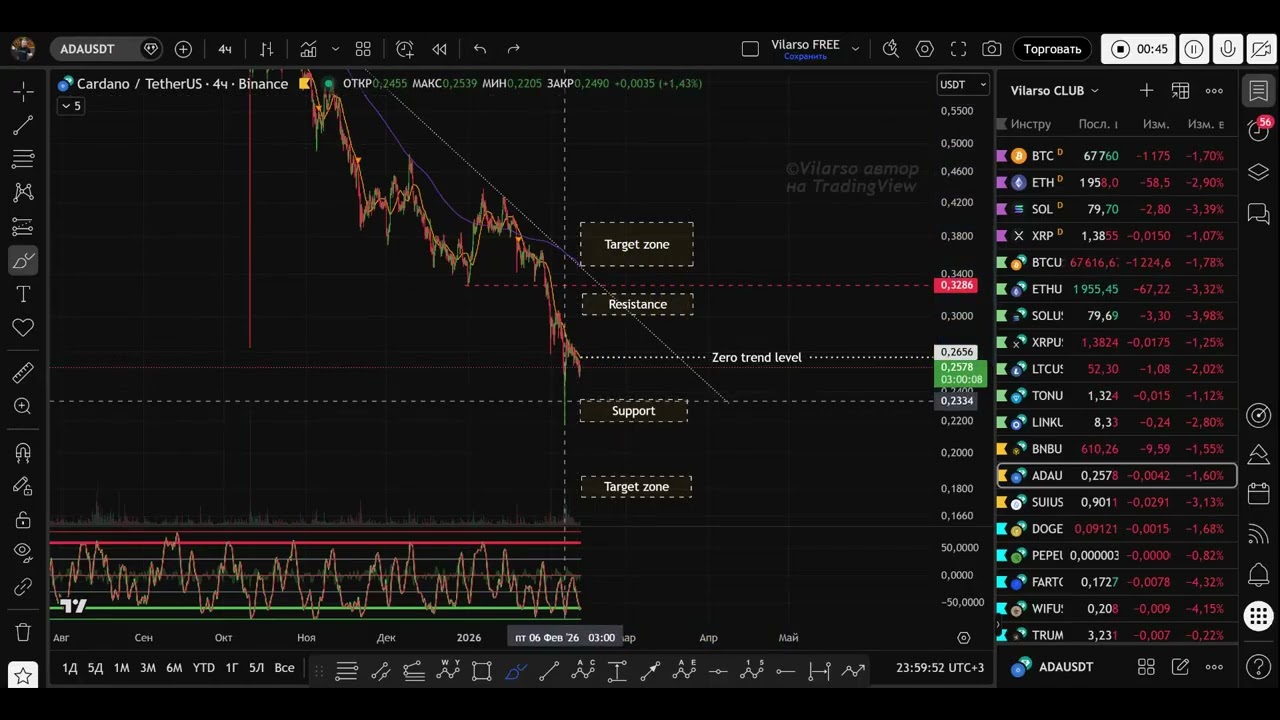Select the 1М date range
1280x720 pixels.
coord(121,668)
